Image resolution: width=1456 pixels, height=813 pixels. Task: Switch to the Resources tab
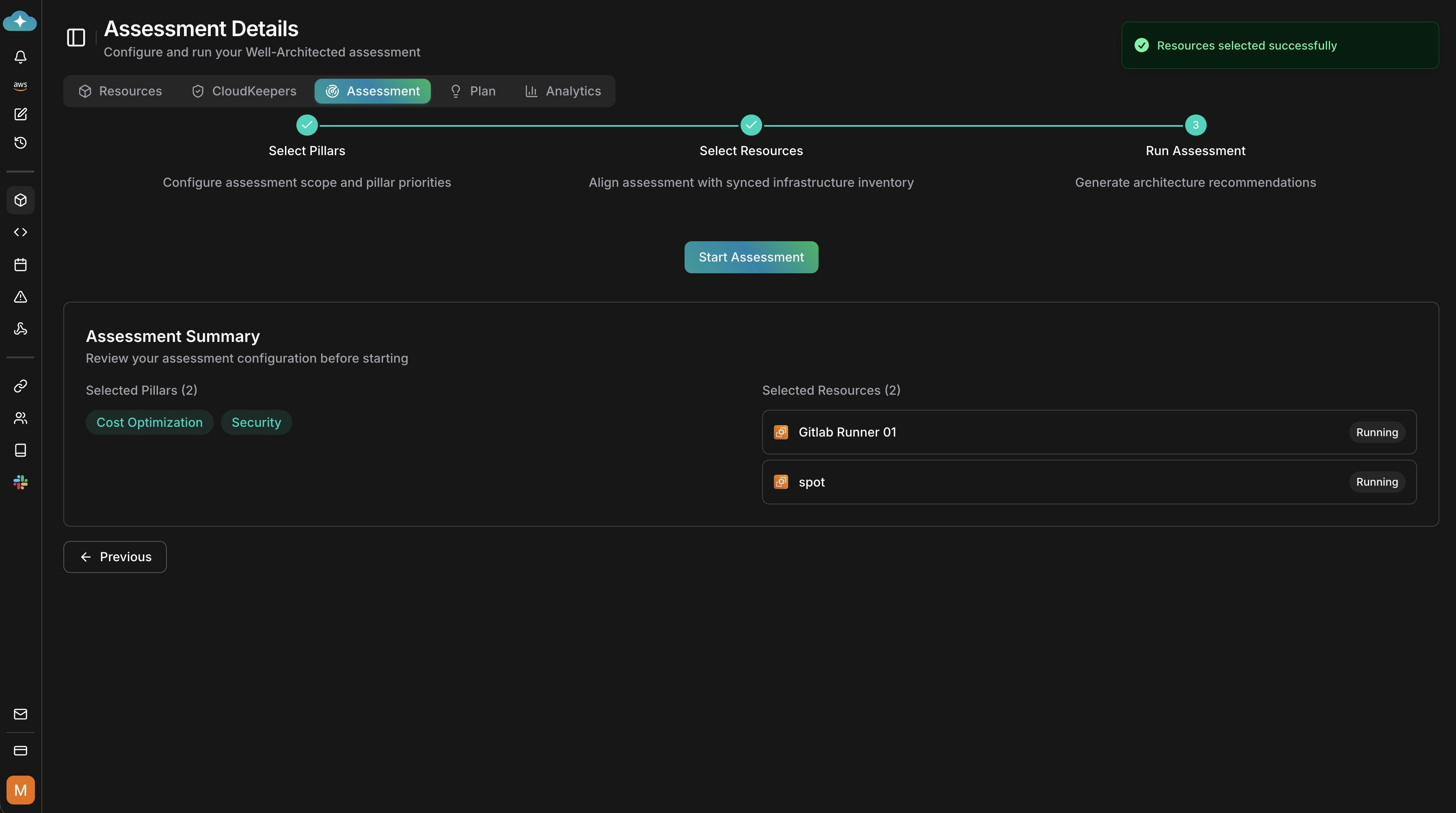tap(121, 91)
